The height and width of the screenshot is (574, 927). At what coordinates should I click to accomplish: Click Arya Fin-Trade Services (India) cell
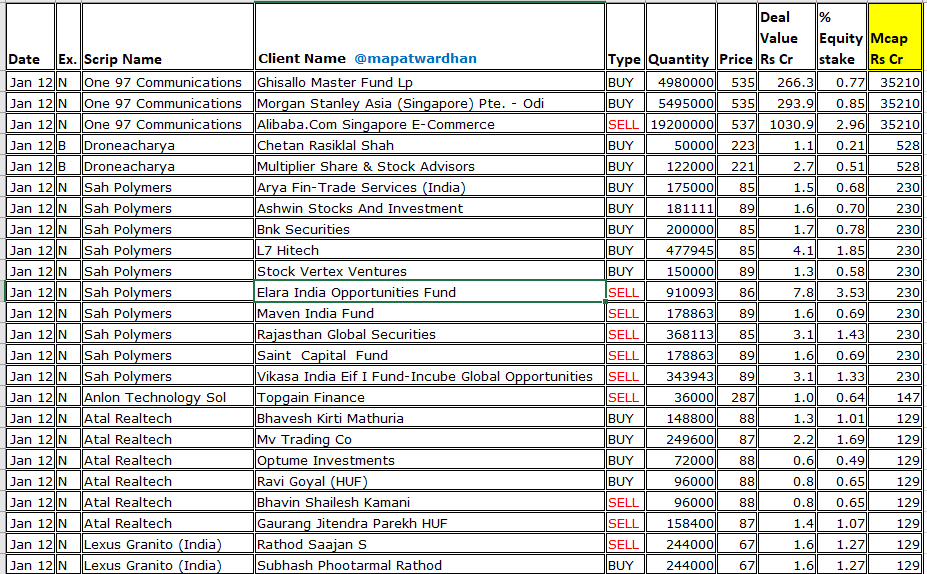[x=430, y=187]
